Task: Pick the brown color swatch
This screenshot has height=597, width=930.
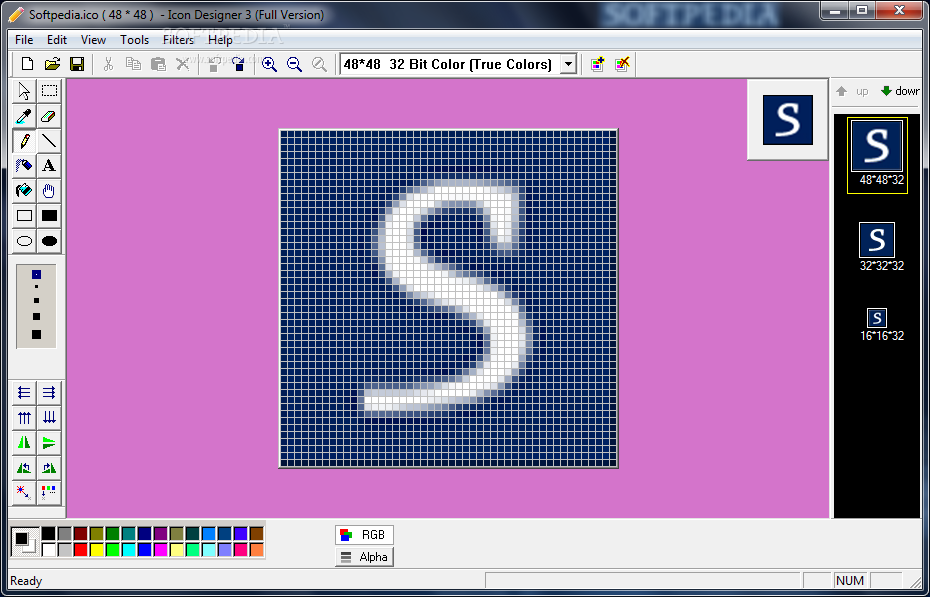Action: coord(257,534)
